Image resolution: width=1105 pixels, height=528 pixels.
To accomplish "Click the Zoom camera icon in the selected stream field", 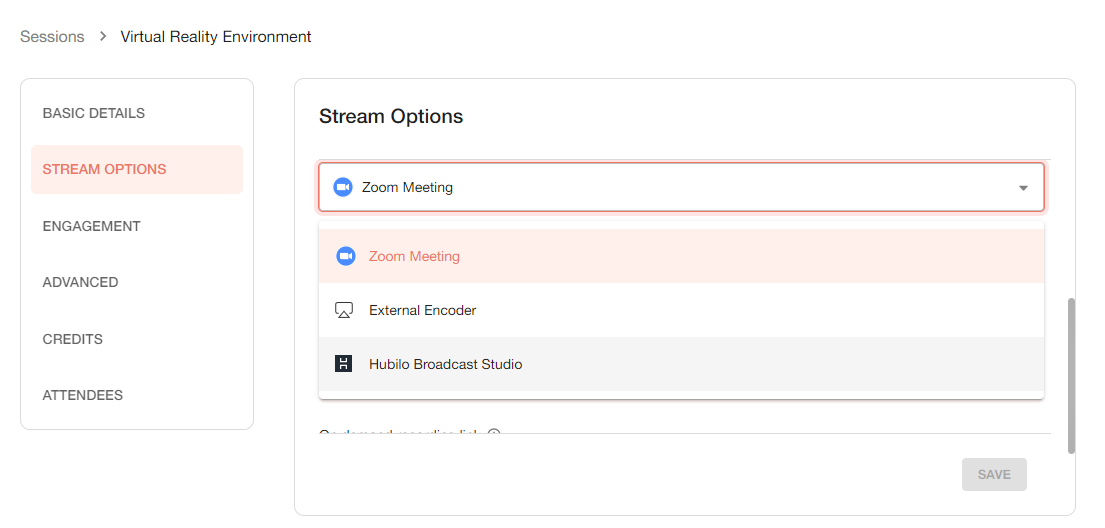I will click(x=343, y=187).
